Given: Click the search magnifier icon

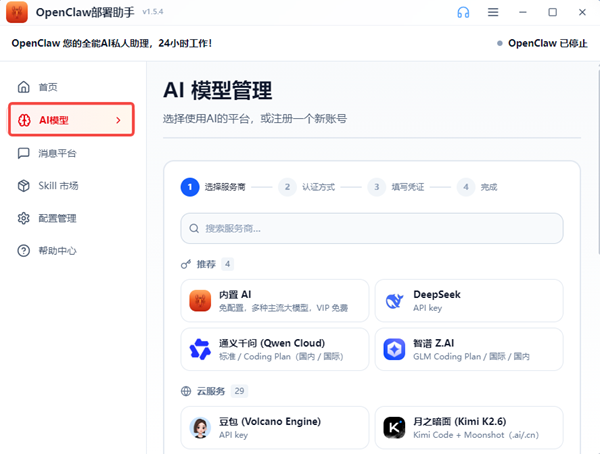Looking at the screenshot, I should (x=194, y=229).
